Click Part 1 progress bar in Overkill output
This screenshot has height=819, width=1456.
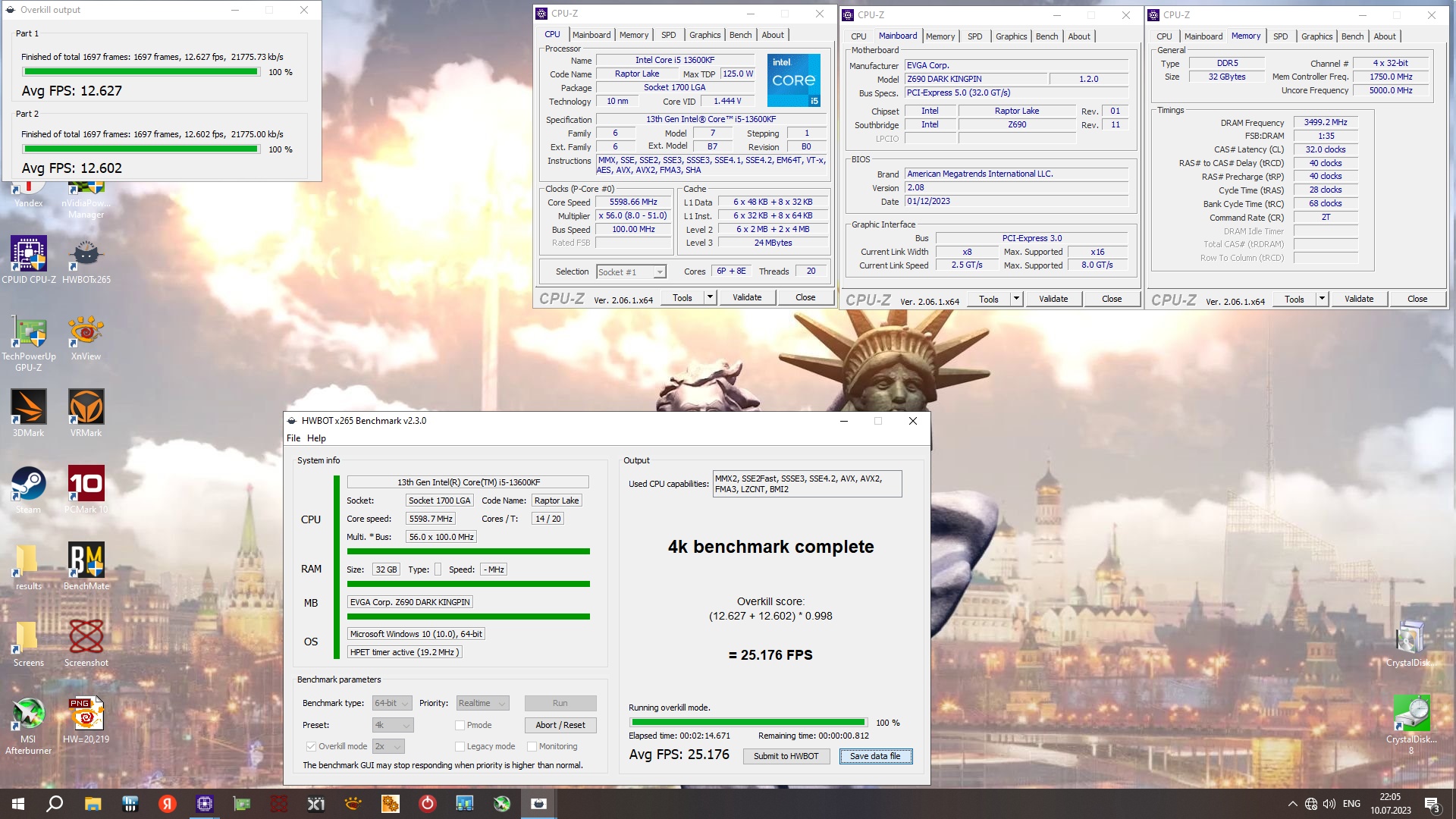click(x=141, y=72)
